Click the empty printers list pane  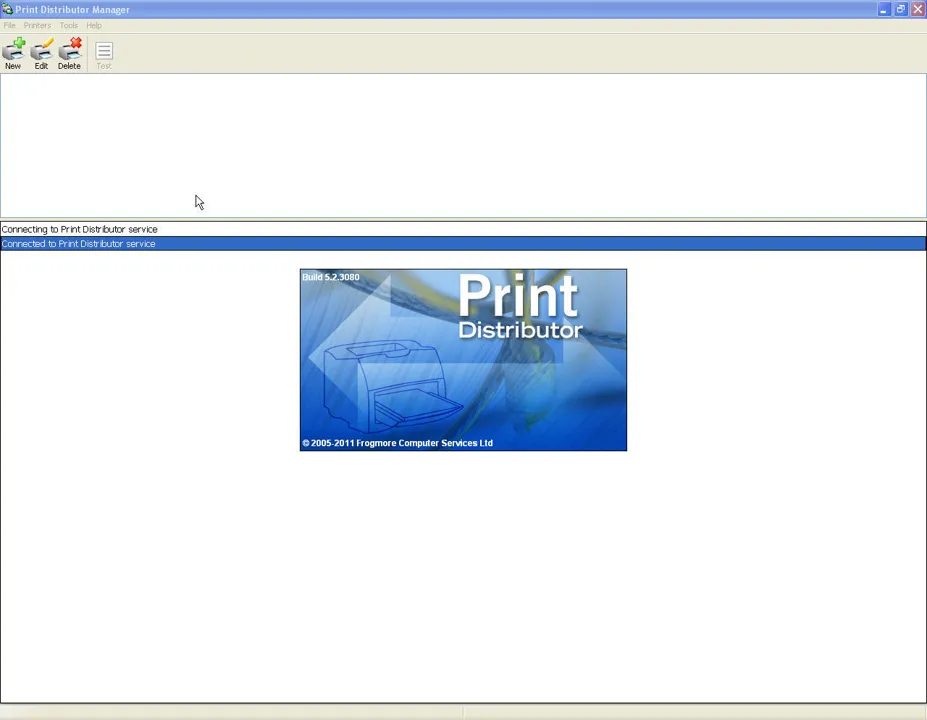[x=463, y=145]
